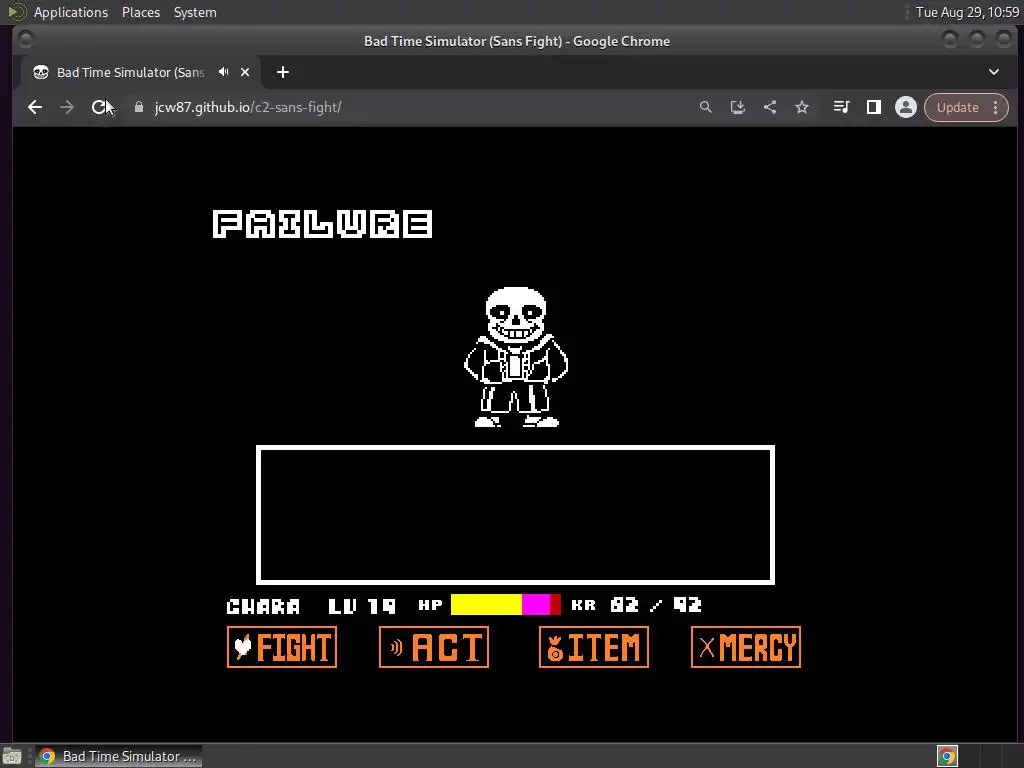Click the Update Chrome button
The width and height of the screenshot is (1024, 768).
click(x=957, y=107)
